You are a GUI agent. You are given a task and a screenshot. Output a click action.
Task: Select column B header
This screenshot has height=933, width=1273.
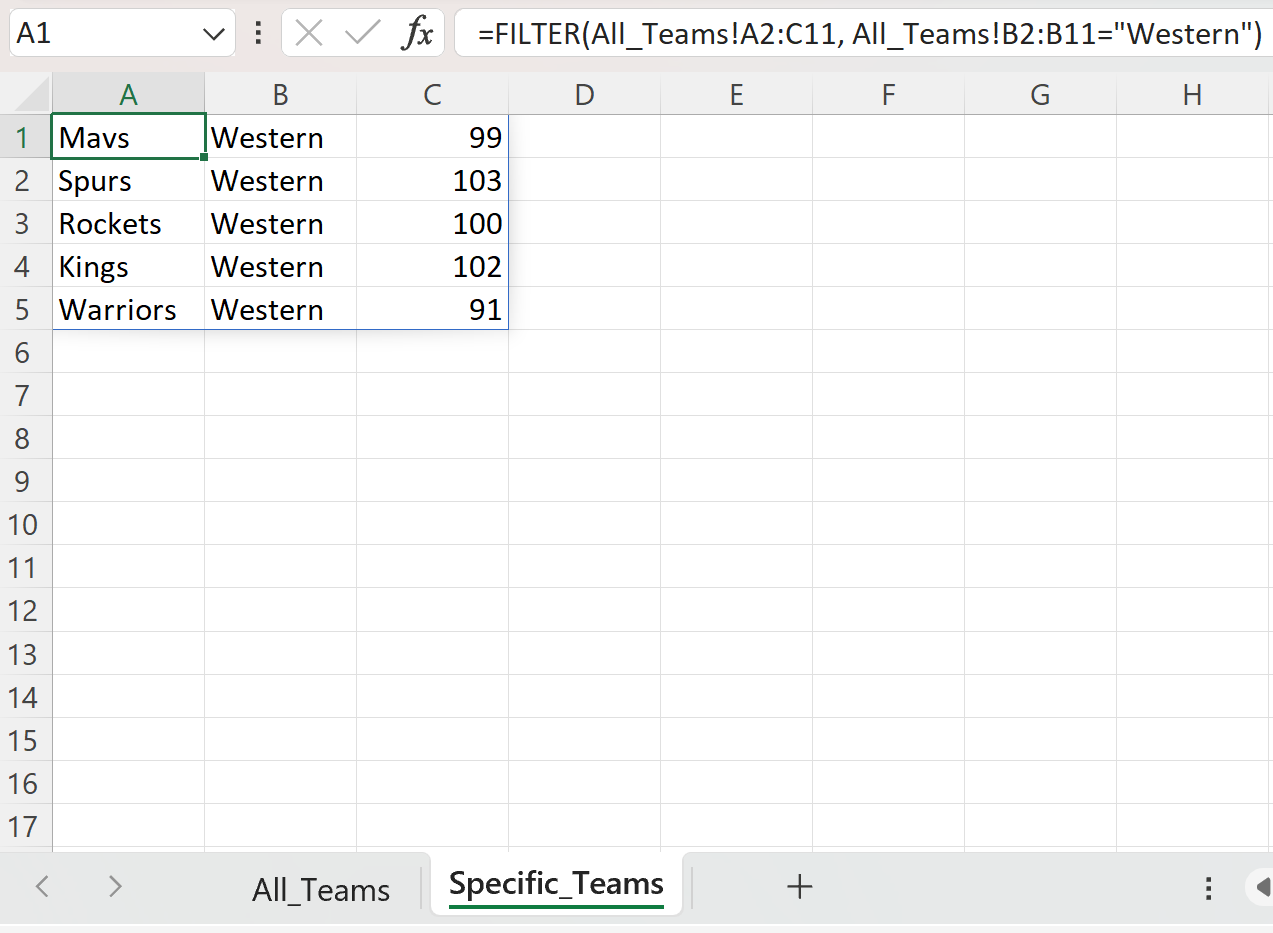point(280,95)
